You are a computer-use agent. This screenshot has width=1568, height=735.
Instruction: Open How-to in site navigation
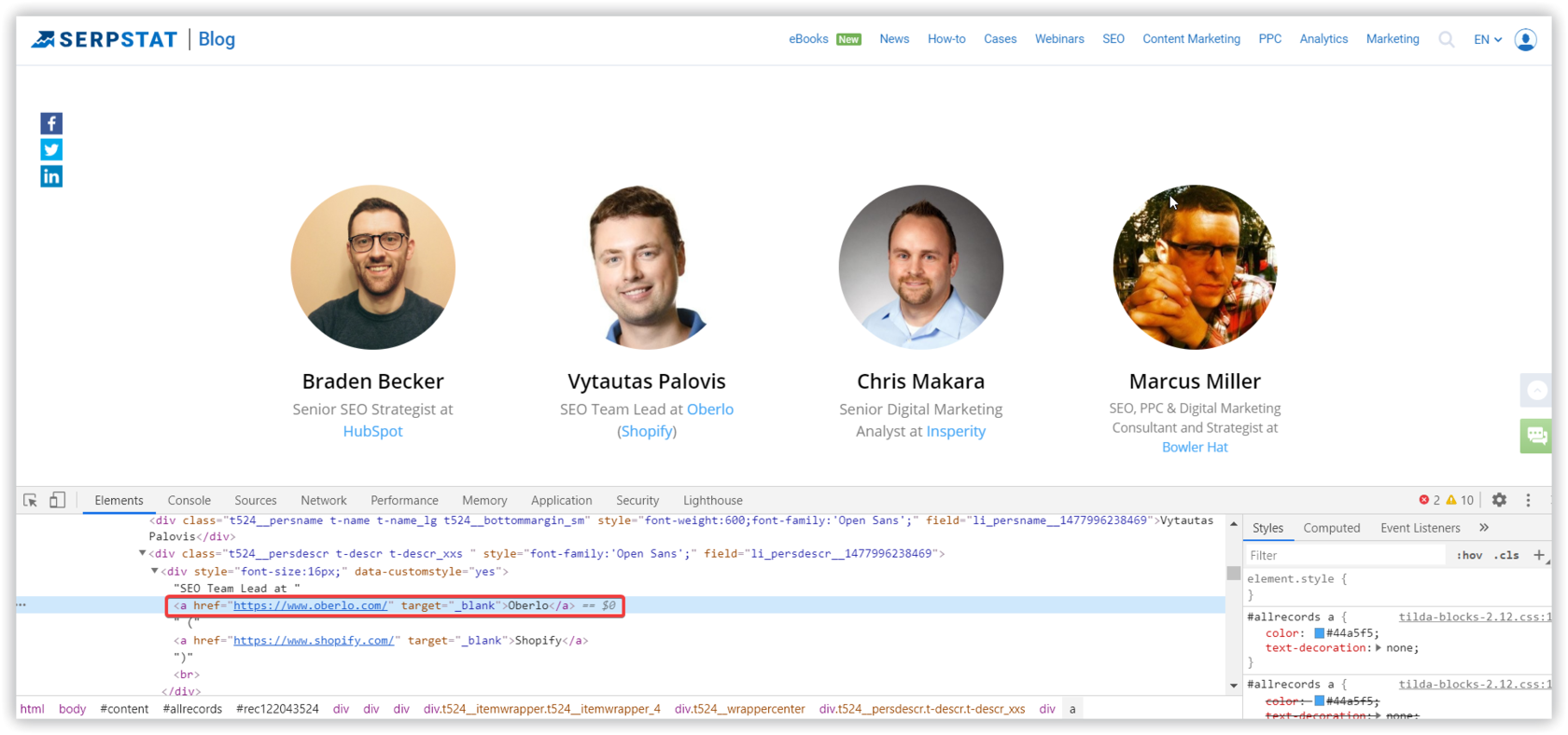(x=946, y=39)
